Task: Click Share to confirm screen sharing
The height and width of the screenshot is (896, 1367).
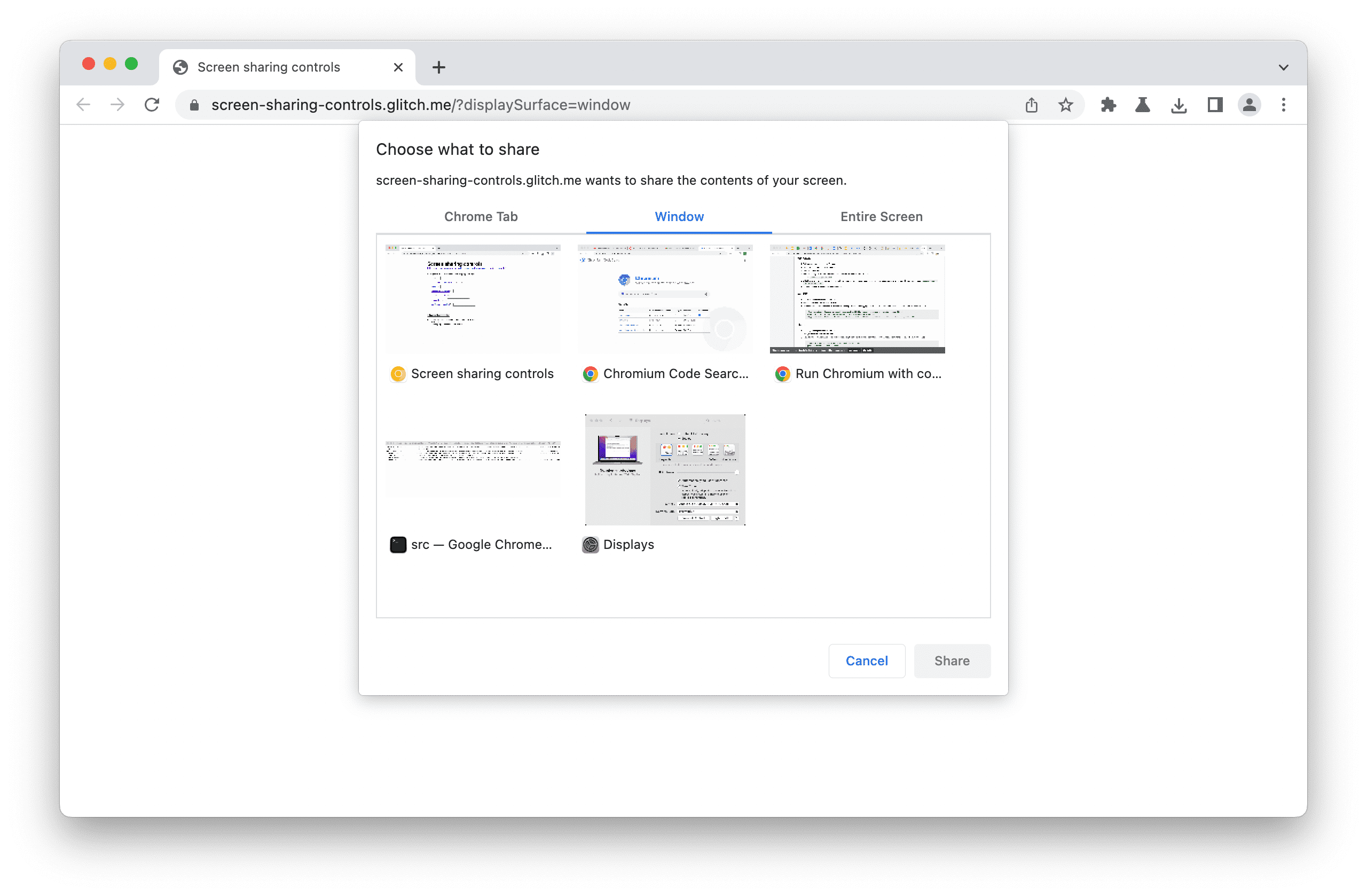Action: [x=951, y=659]
